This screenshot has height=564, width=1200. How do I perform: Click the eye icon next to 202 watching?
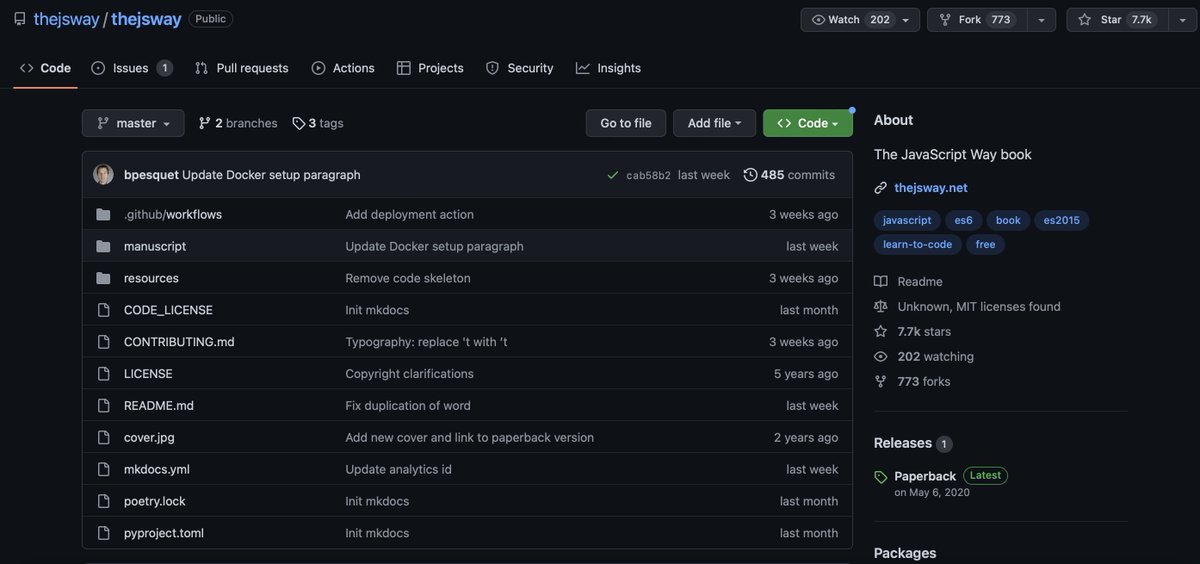pos(881,357)
